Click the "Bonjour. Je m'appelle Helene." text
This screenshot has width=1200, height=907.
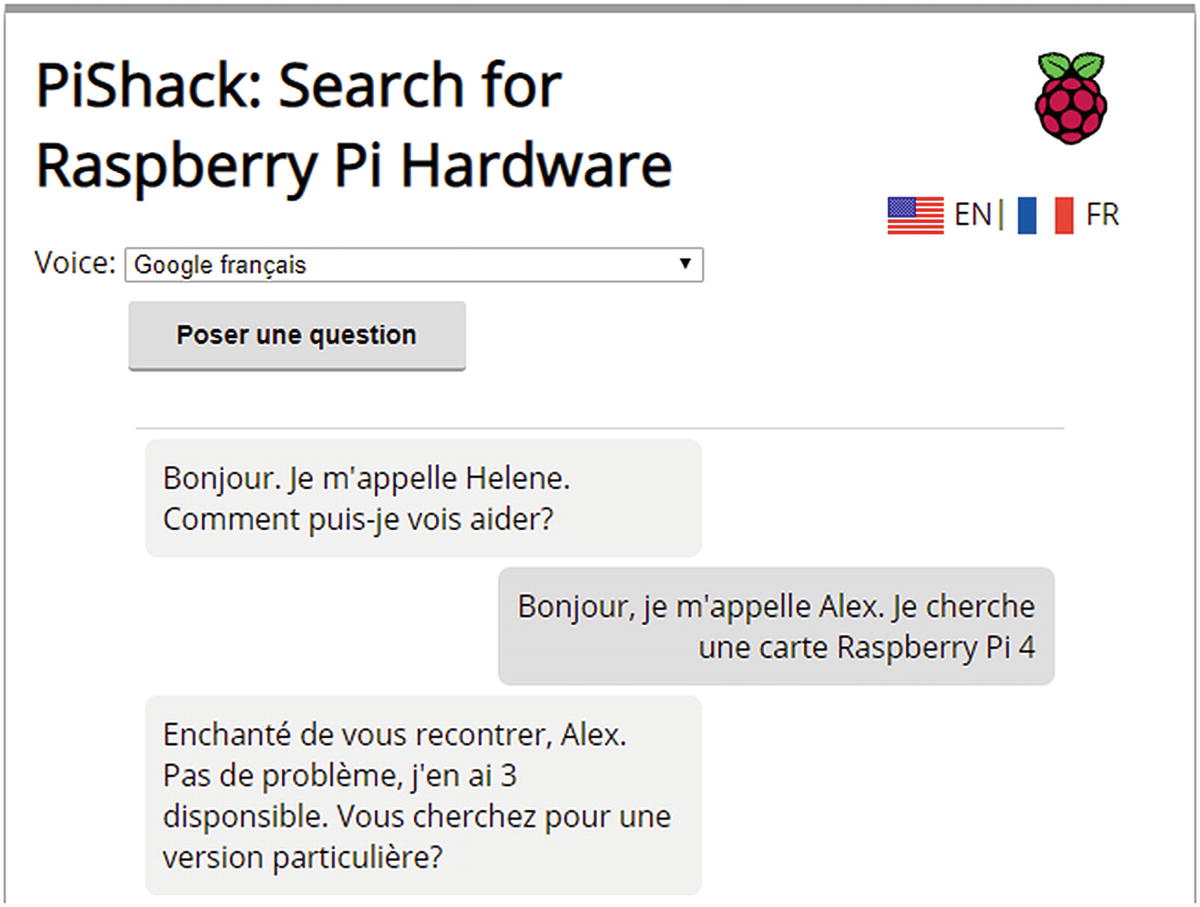click(x=366, y=478)
